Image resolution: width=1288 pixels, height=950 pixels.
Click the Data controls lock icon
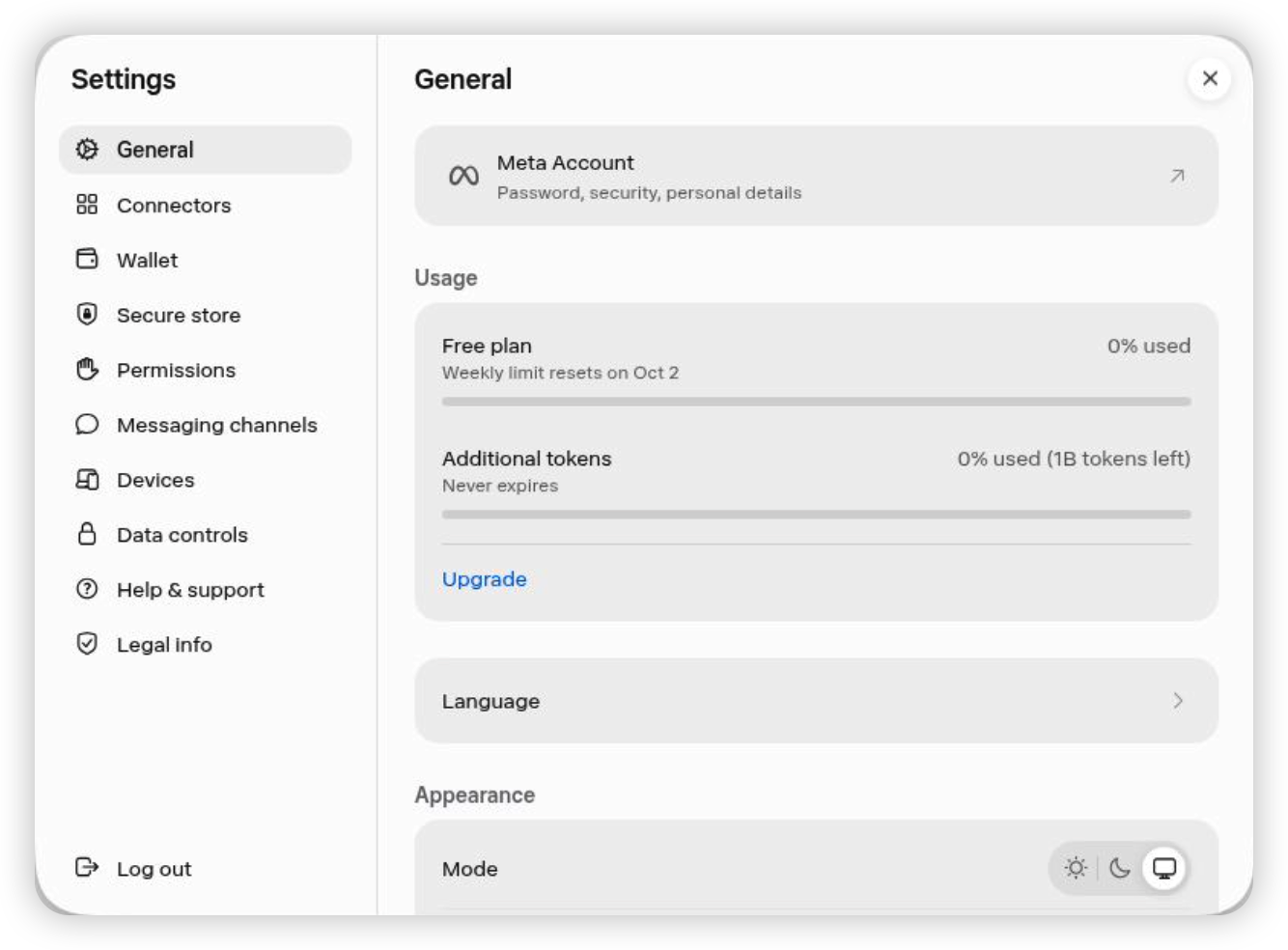(87, 534)
